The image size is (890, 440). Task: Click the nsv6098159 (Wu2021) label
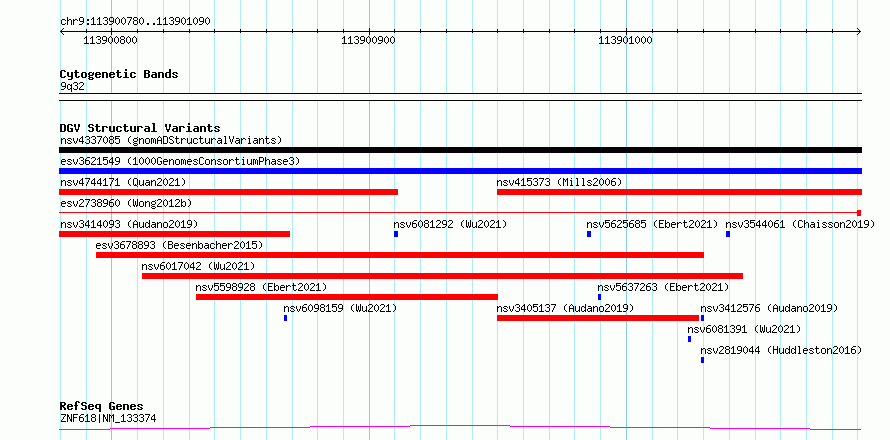coord(340,308)
